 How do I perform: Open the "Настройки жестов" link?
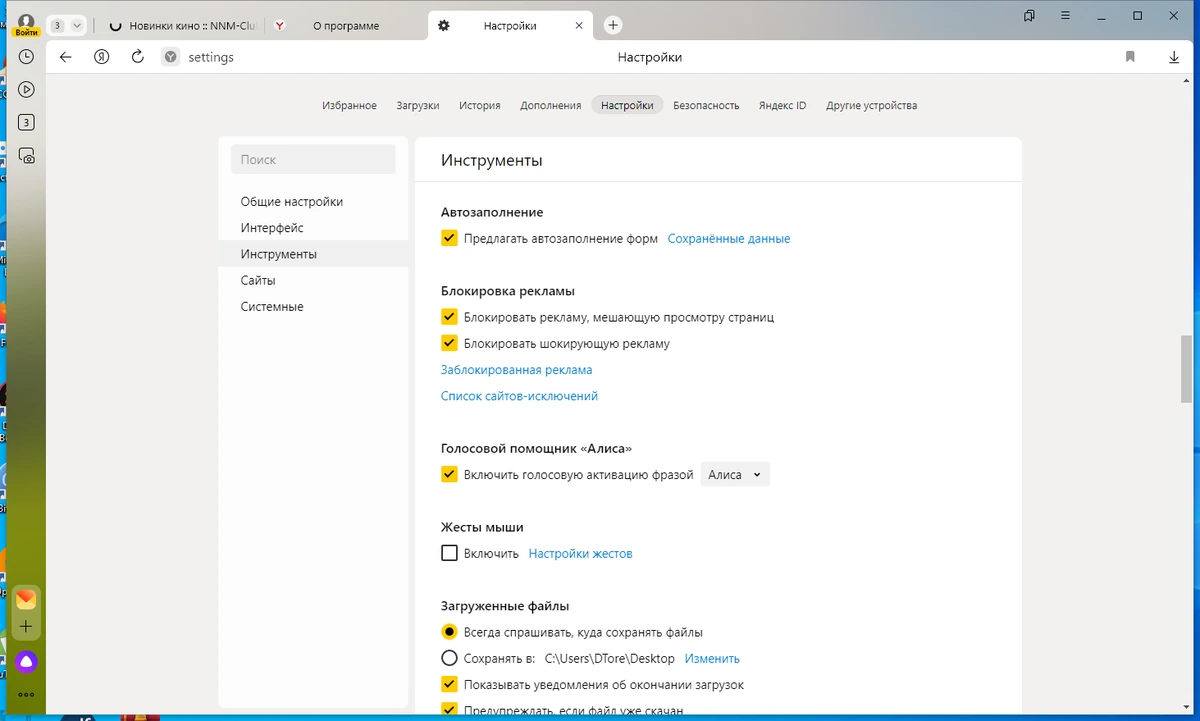tap(580, 553)
